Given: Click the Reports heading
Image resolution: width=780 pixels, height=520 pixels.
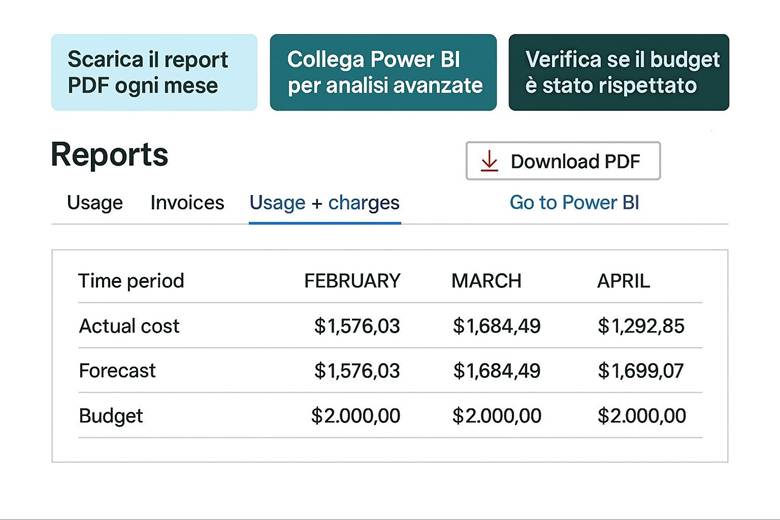Looking at the screenshot, I should [109, 155].
